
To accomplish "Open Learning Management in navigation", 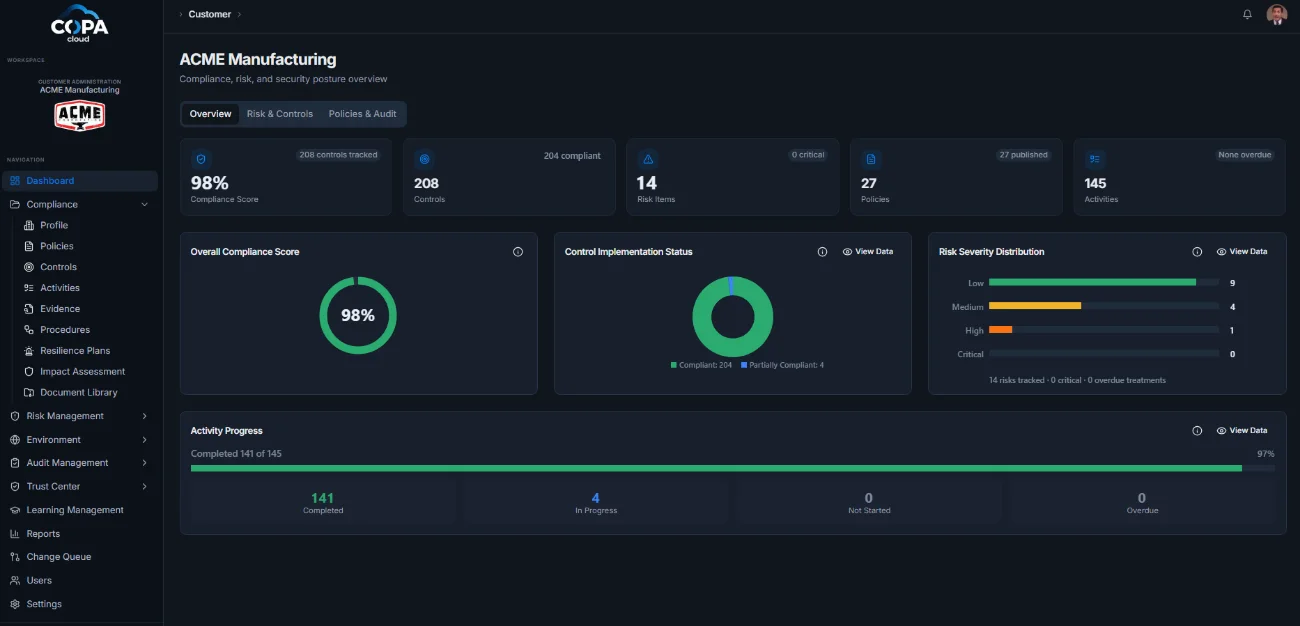I will coord(80,510).
